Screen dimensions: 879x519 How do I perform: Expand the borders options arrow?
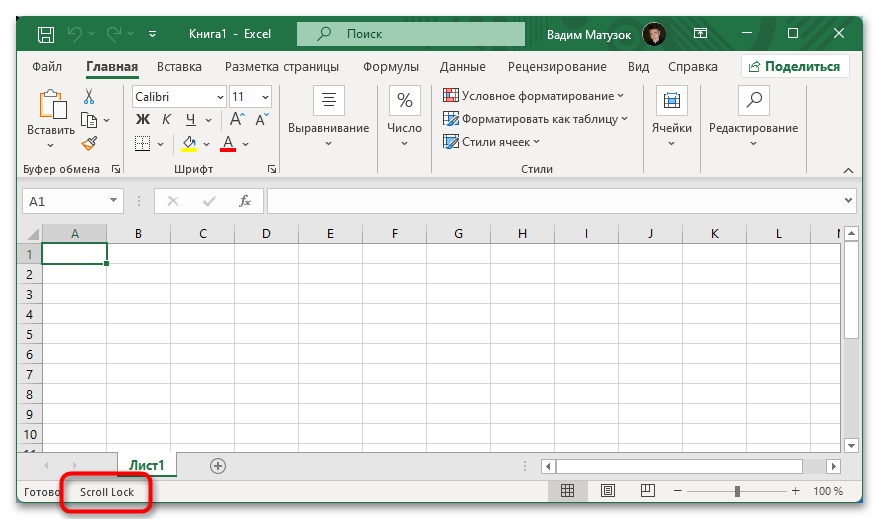161,144
